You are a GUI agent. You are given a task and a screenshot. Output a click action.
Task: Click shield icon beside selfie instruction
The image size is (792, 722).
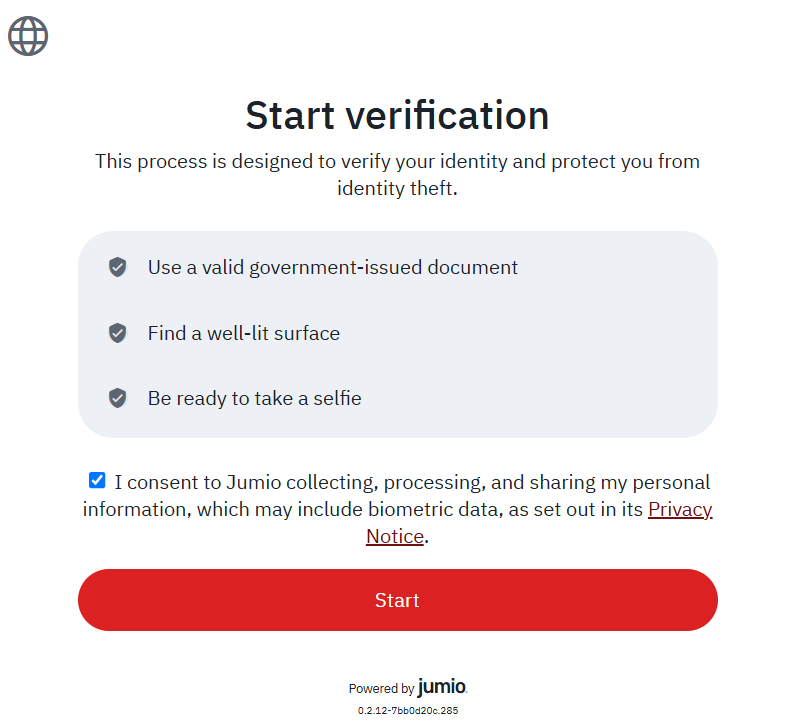[x=118, y=398]
